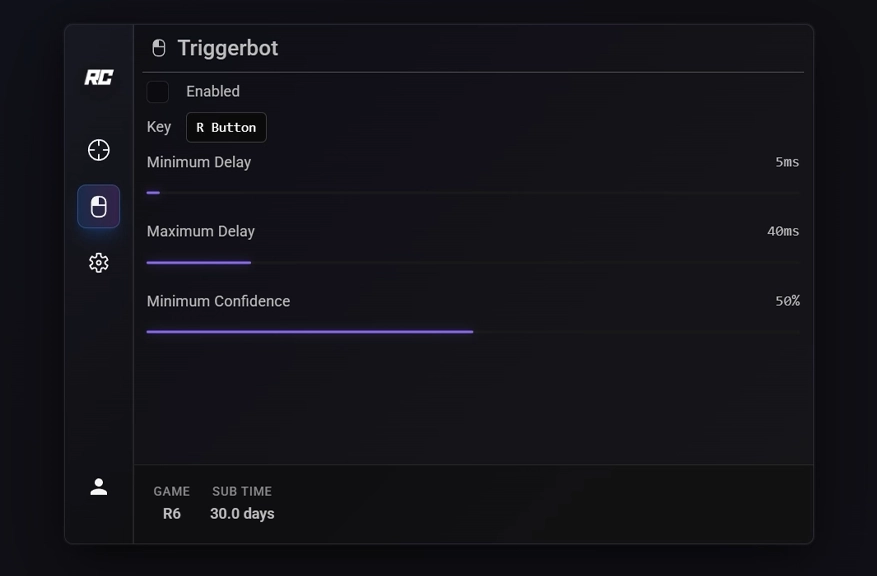Set the Minimum Confidence slider
The image size is (877, 576).
click(472, 331)
